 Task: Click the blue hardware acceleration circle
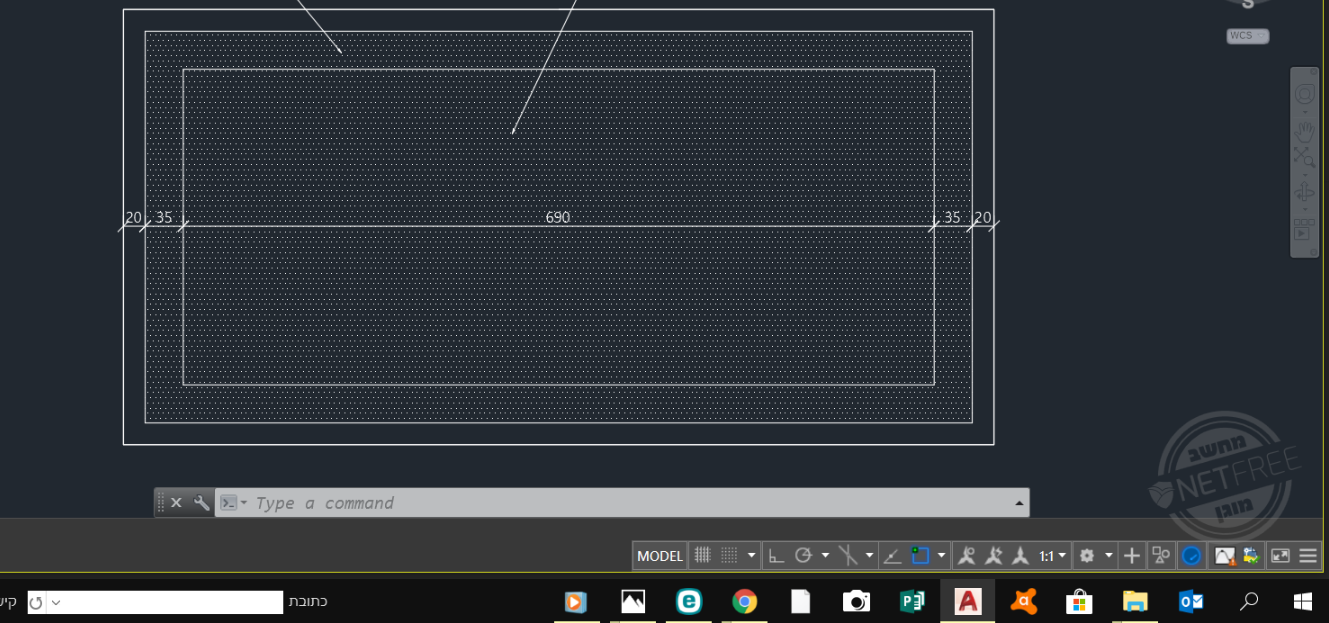pyautogui.click(x=1191, y=556)
